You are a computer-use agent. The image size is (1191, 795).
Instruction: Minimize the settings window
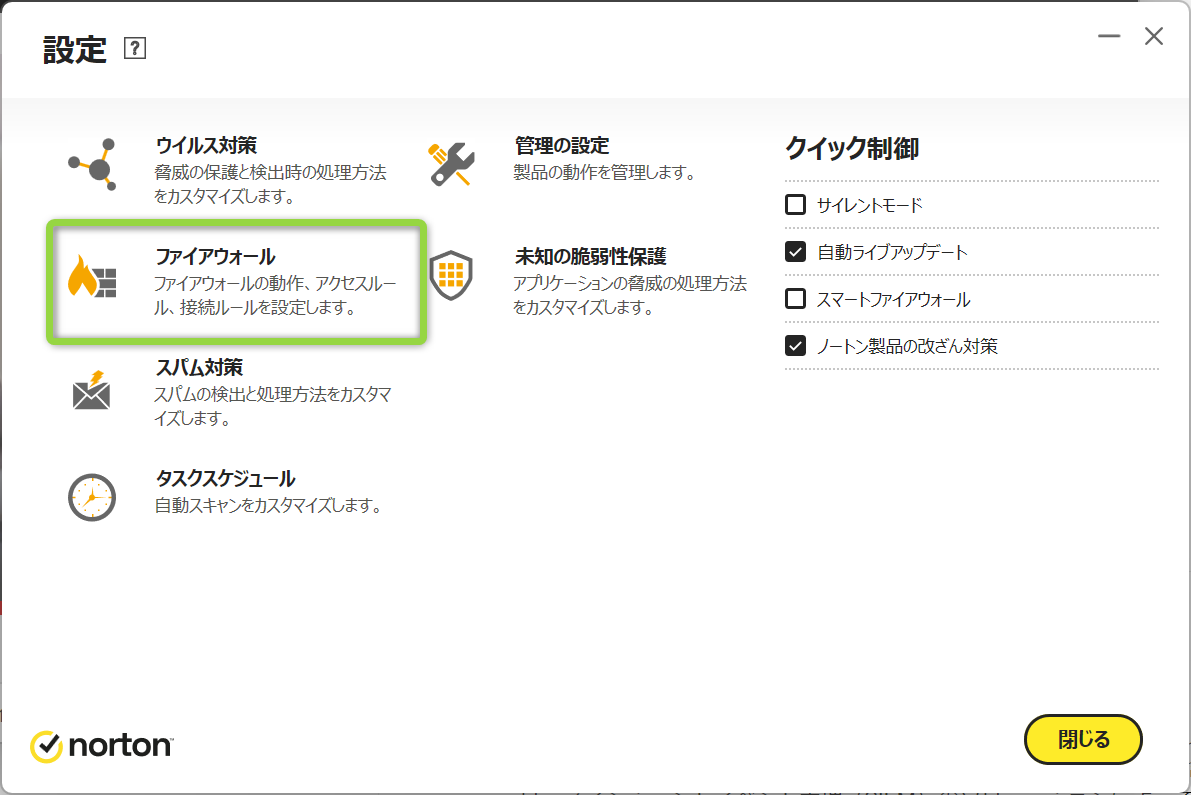1109,37
